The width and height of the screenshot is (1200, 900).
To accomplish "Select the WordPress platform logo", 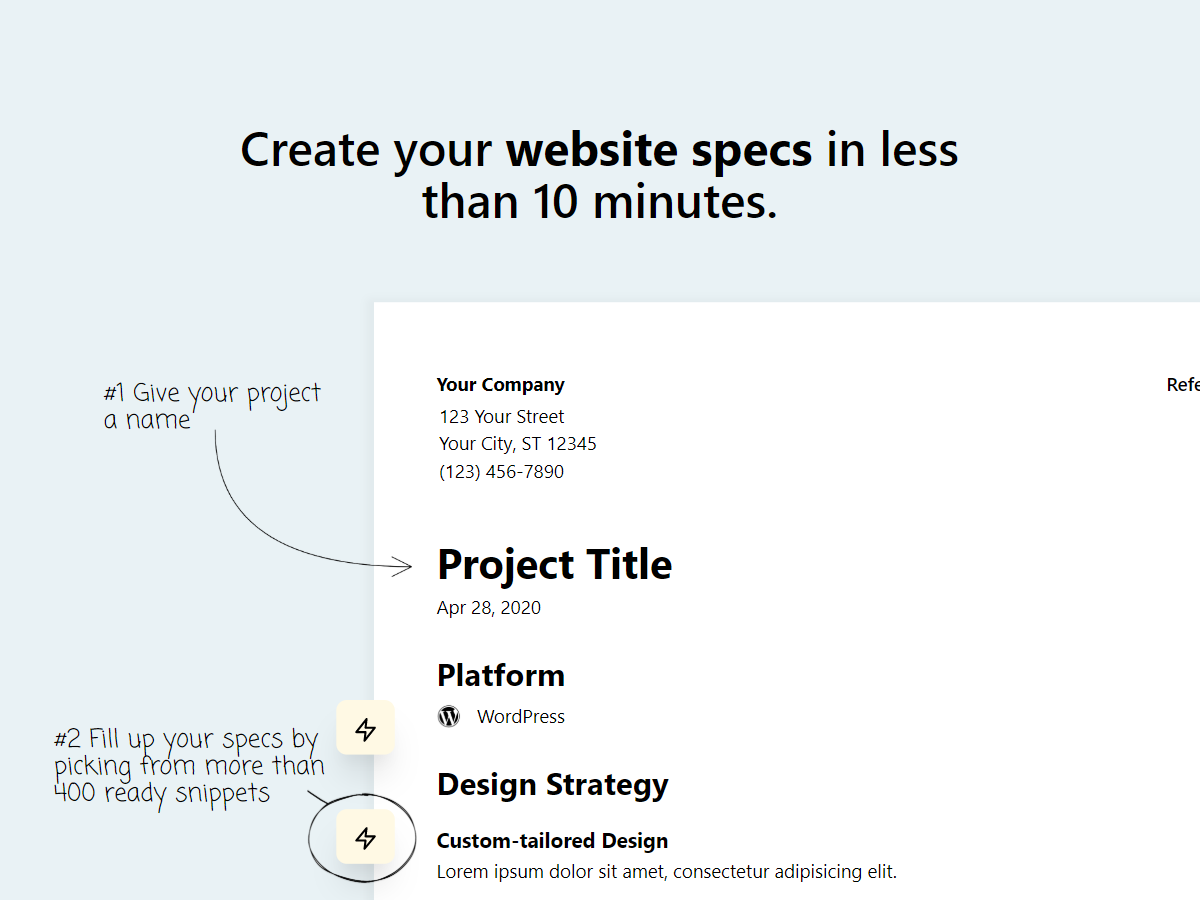I will (x=447, y=716).
